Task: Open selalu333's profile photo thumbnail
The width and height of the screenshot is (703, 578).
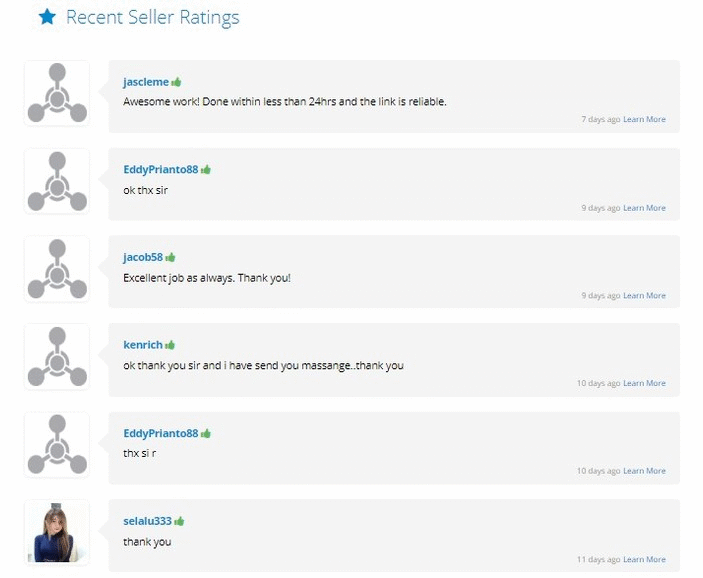Action: [57, 533]
